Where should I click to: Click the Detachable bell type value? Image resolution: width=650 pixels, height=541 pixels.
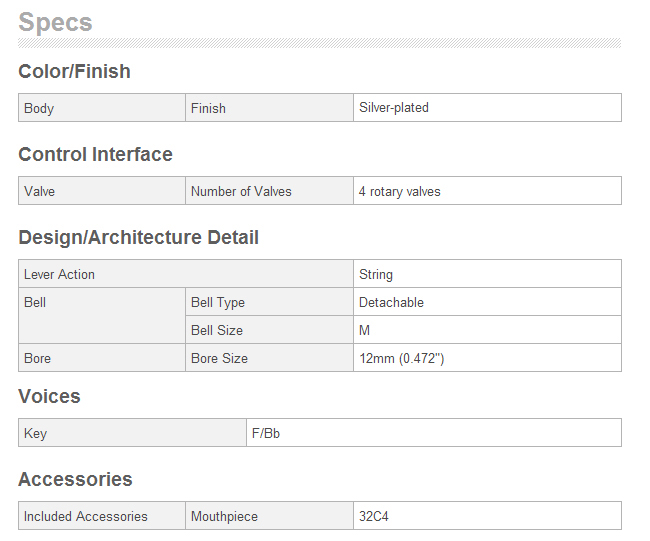pyautogui.click(x=391, y=302)
